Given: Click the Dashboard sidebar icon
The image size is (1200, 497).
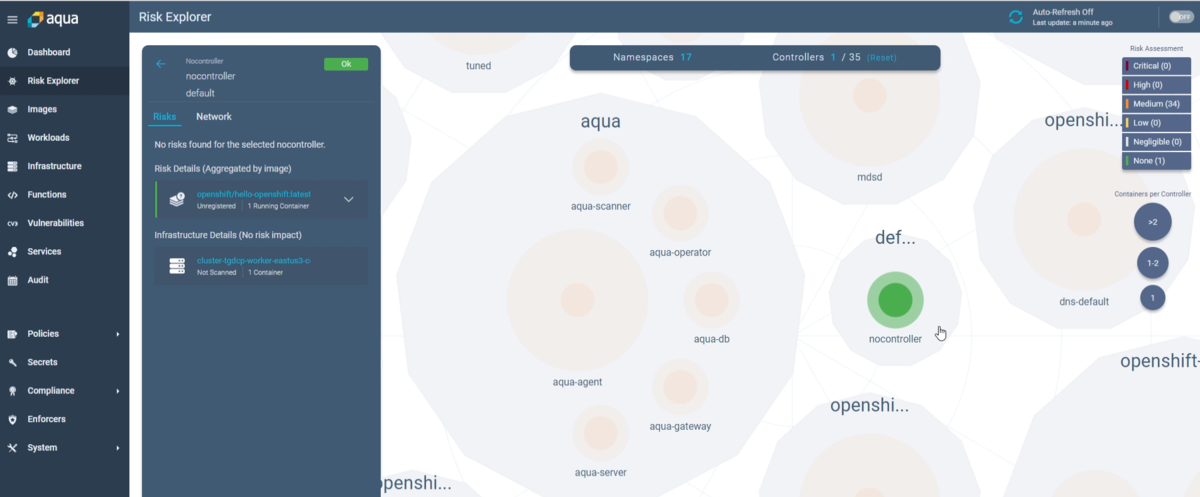Looking at the screenshot, I should point(12,52).
